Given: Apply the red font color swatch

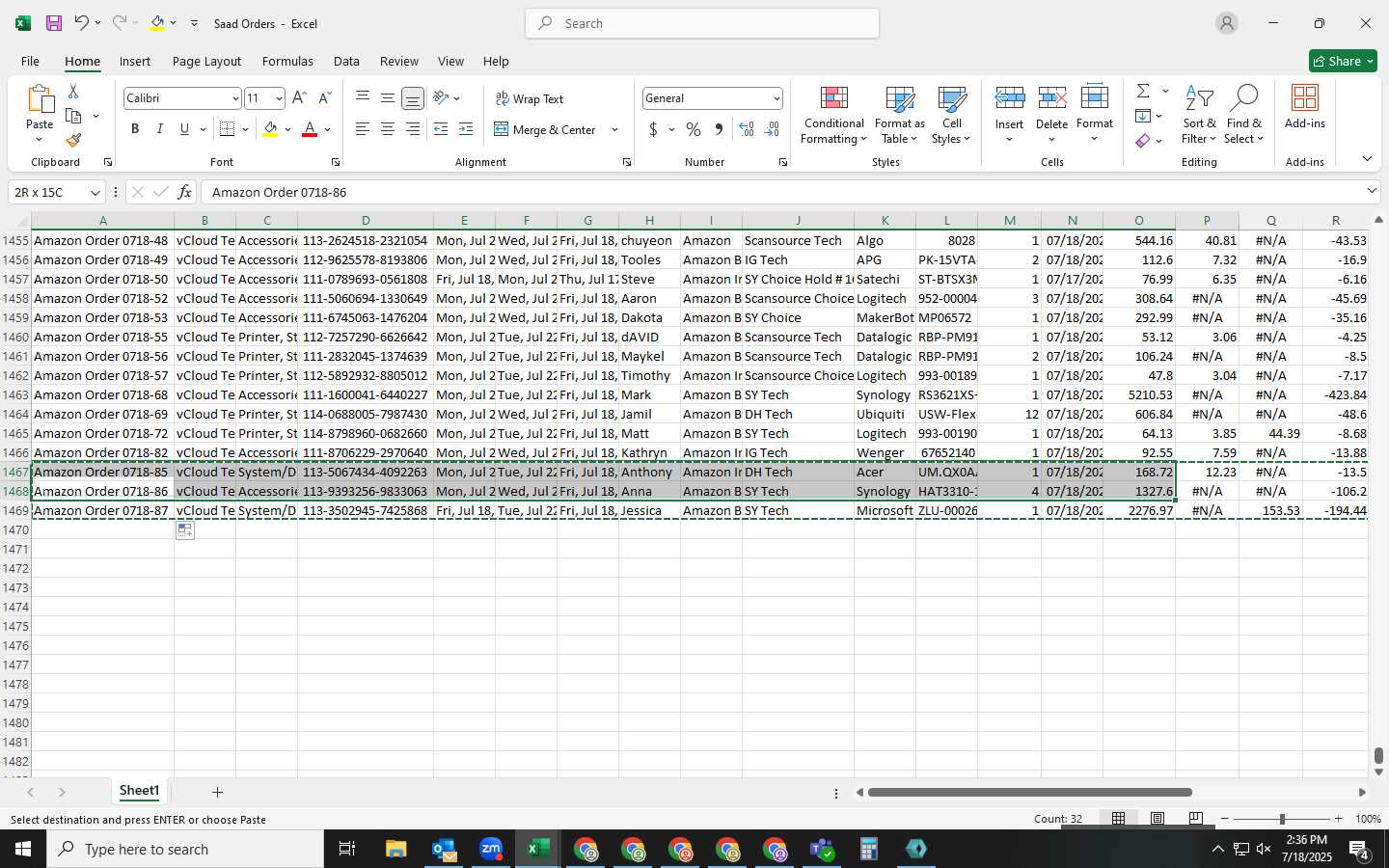Looking at the screenshot, I should (310, 129).
